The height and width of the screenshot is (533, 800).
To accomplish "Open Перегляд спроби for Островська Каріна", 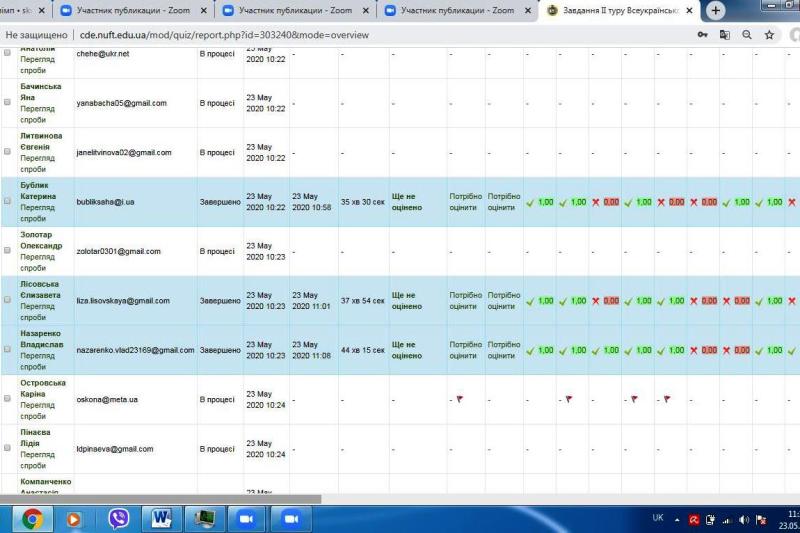I will (37, 411).
